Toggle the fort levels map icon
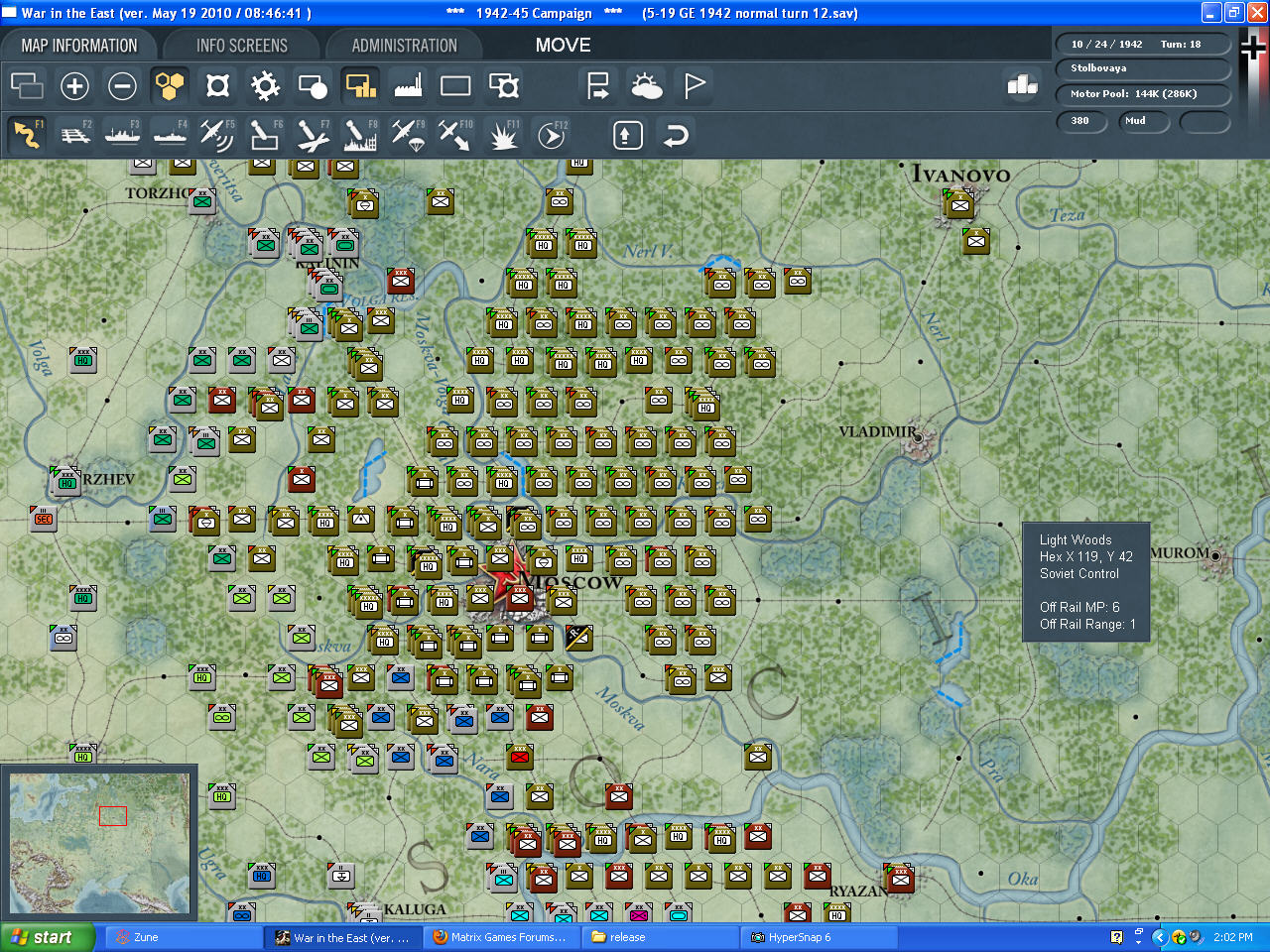1270x952 pixels. [217, 86]
